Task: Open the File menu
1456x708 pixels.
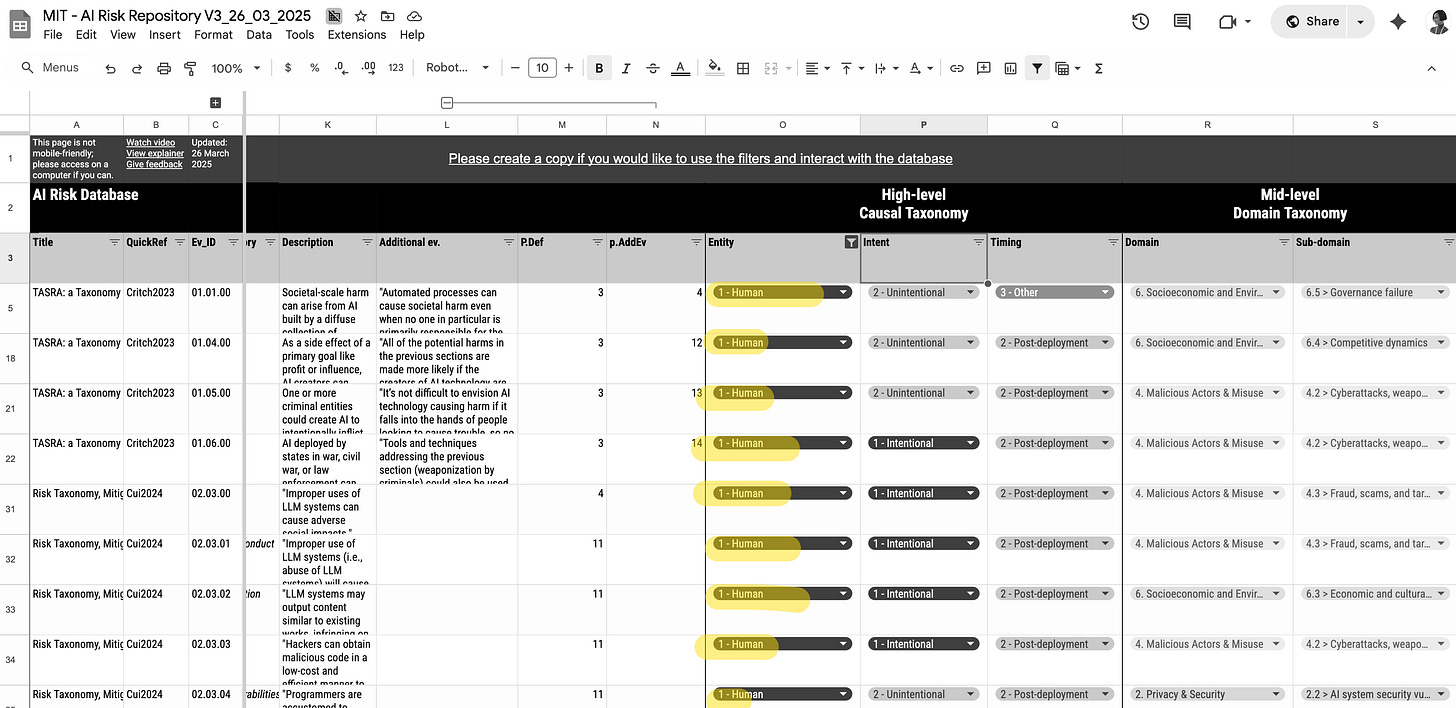Action: [x=53, y=34]
